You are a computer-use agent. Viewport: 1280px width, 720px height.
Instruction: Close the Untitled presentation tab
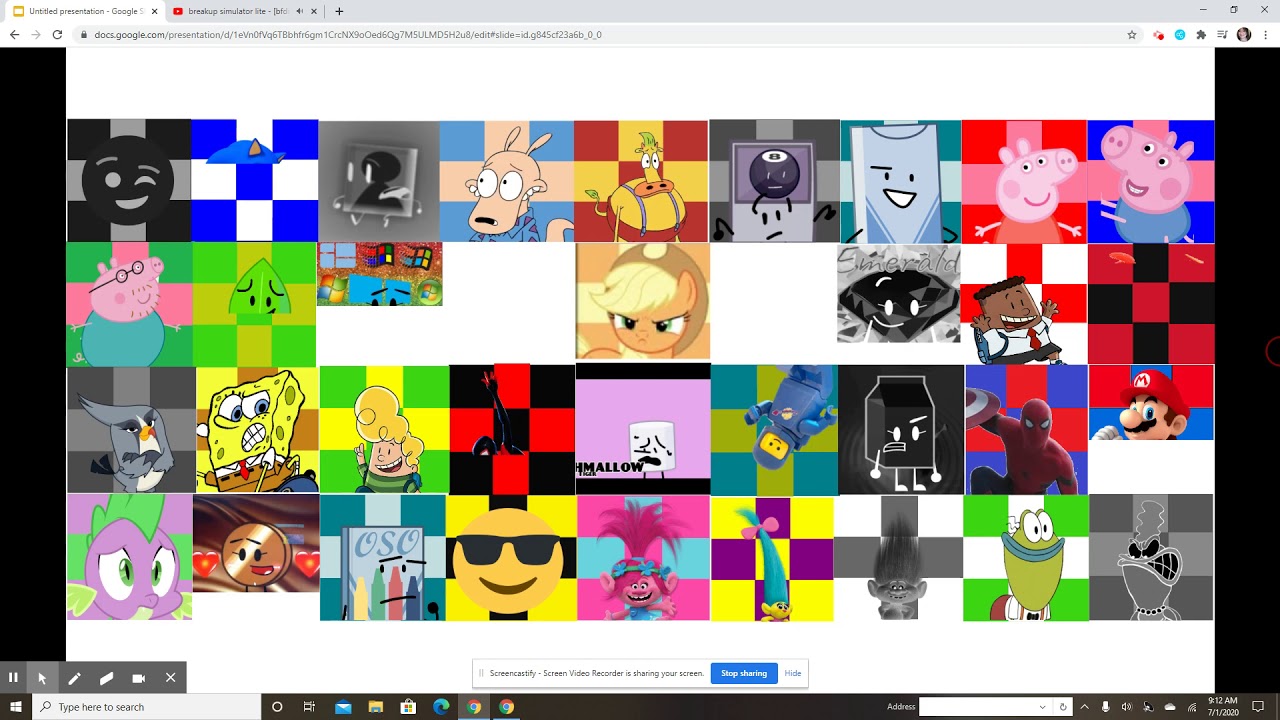pyautogui.click(x=155, y=11)
